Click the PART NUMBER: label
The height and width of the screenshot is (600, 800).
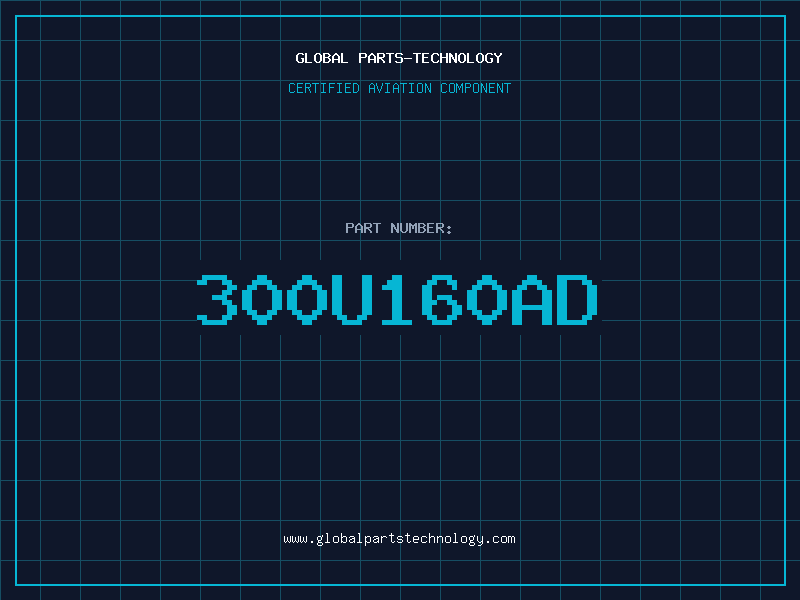(x=399, y=228)
